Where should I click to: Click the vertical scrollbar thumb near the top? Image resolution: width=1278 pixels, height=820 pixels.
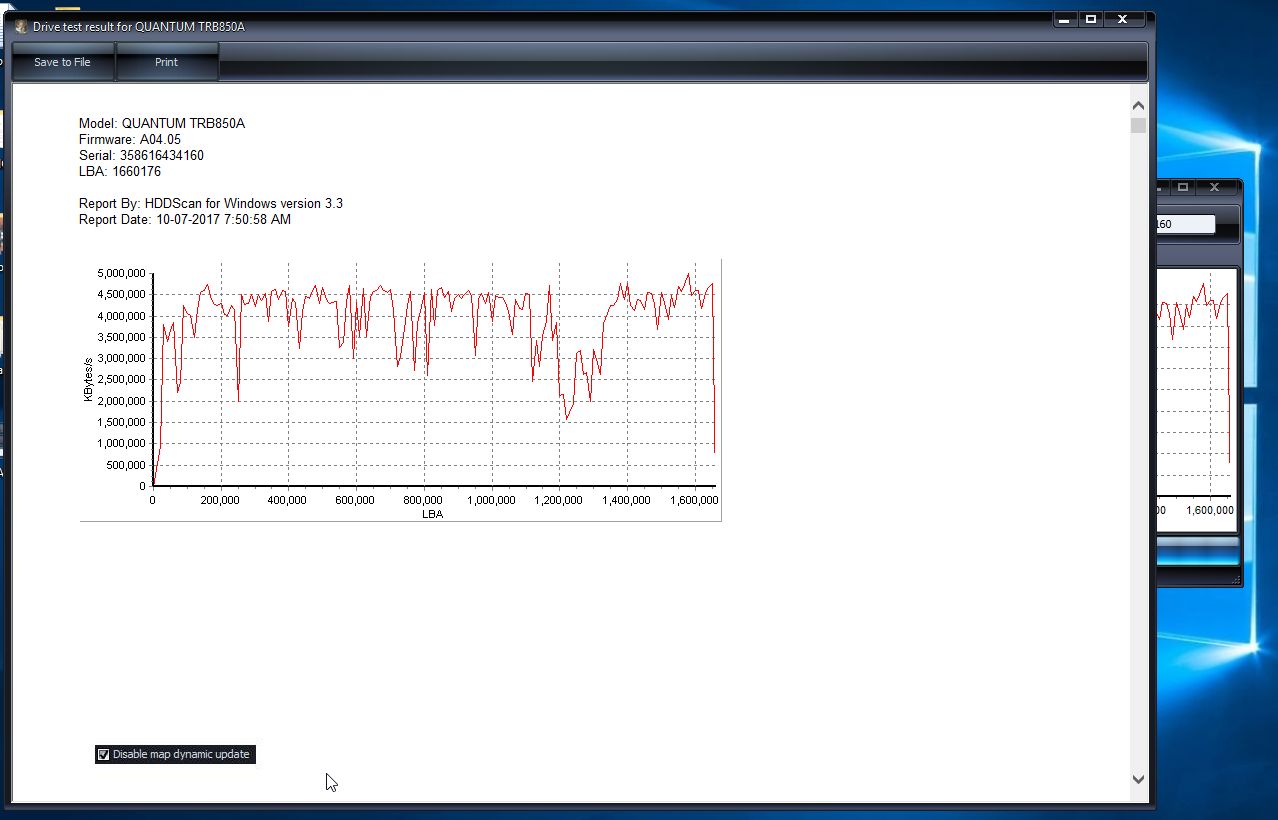tap(1138, 125)
